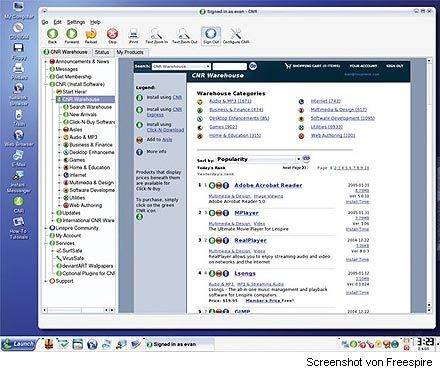Image resolution: width=440 pixels, height=370 pixels.
Task: Open the Sort by Popularity dropdown
Action: tap(258, 159)
